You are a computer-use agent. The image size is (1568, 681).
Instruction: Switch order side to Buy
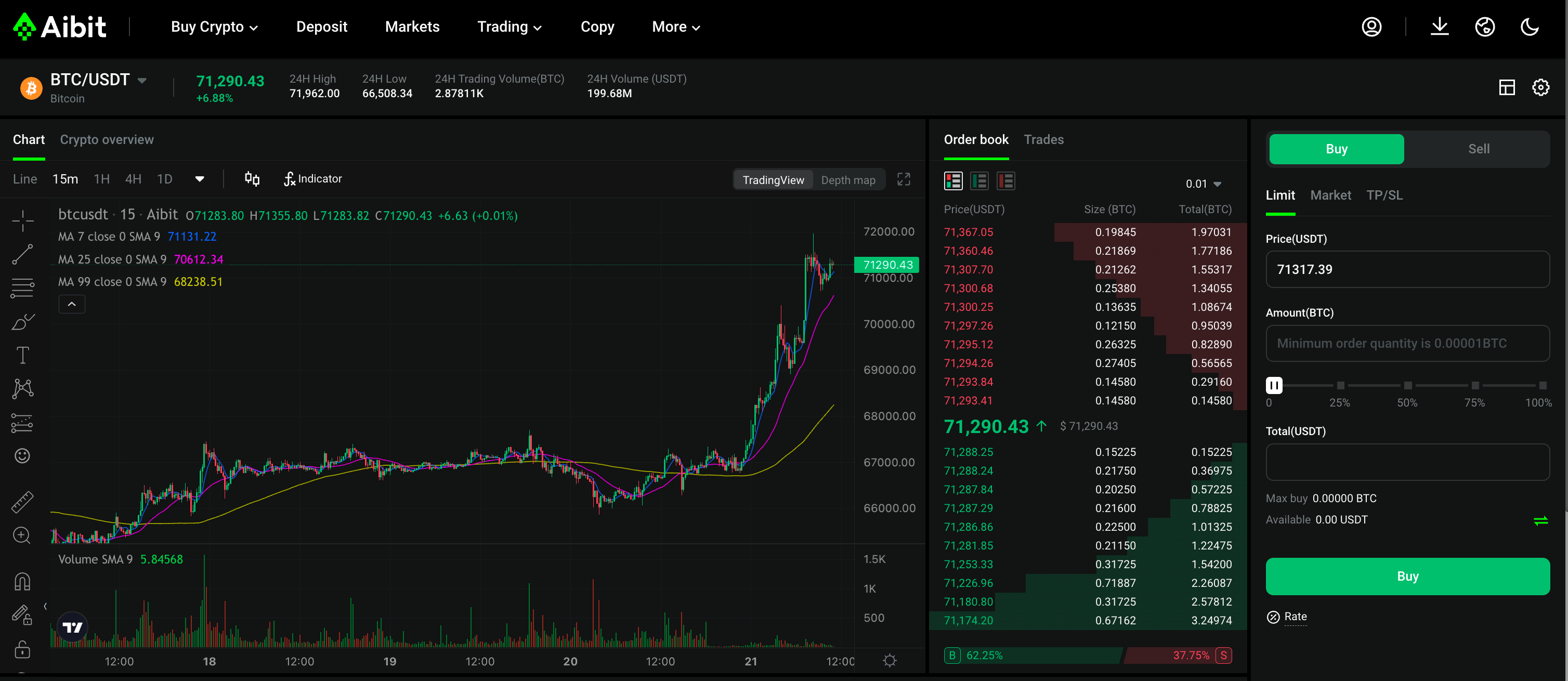1337,149
